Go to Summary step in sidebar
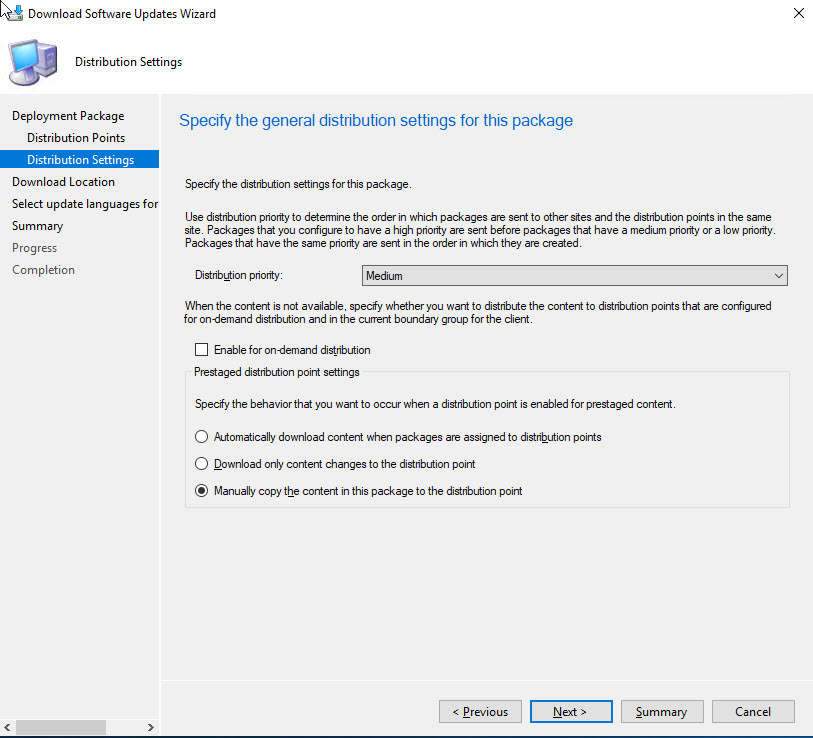Screen dimensions: 813x738 [37, 226]
